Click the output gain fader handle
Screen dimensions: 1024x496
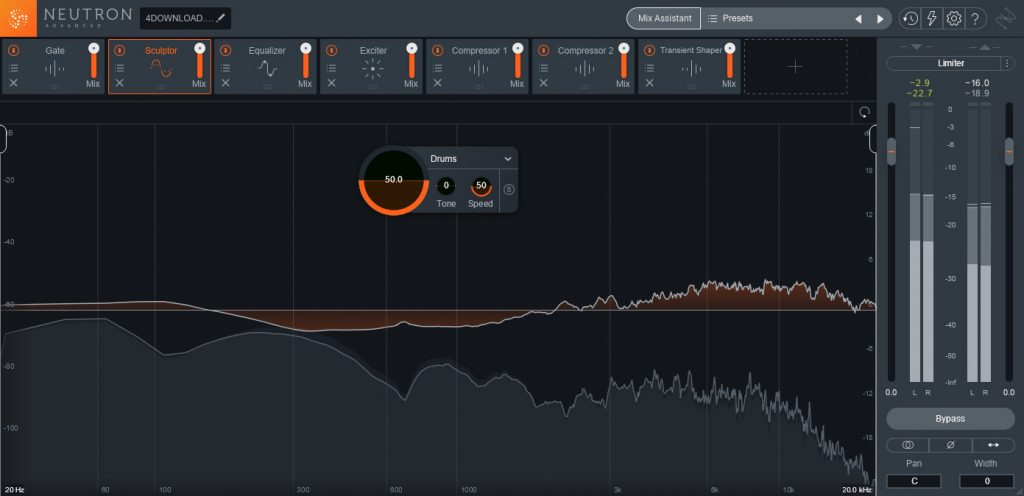(1009, 151)
